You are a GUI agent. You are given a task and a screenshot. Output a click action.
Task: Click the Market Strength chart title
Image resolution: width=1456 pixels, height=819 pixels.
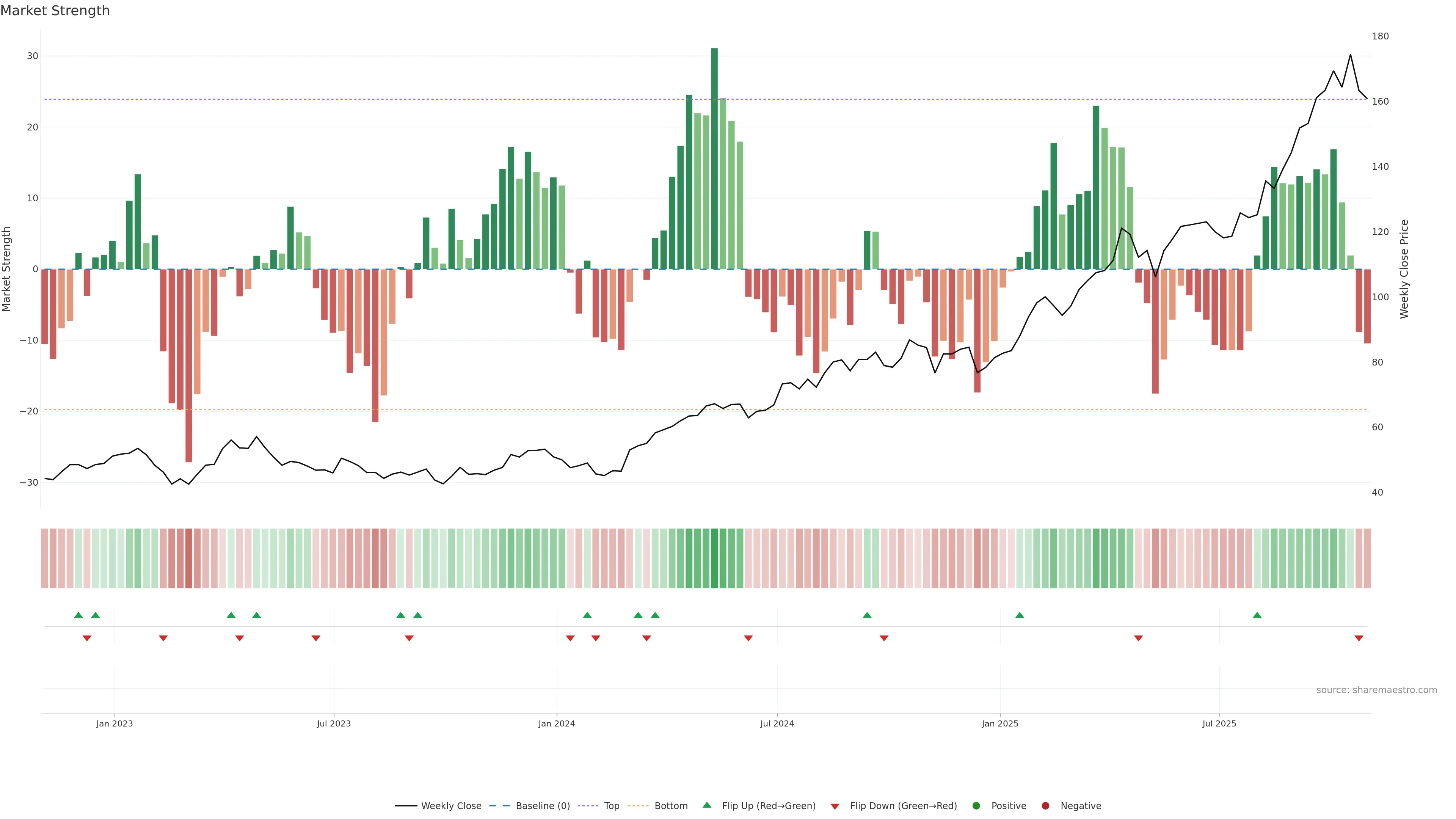(55, 11)
